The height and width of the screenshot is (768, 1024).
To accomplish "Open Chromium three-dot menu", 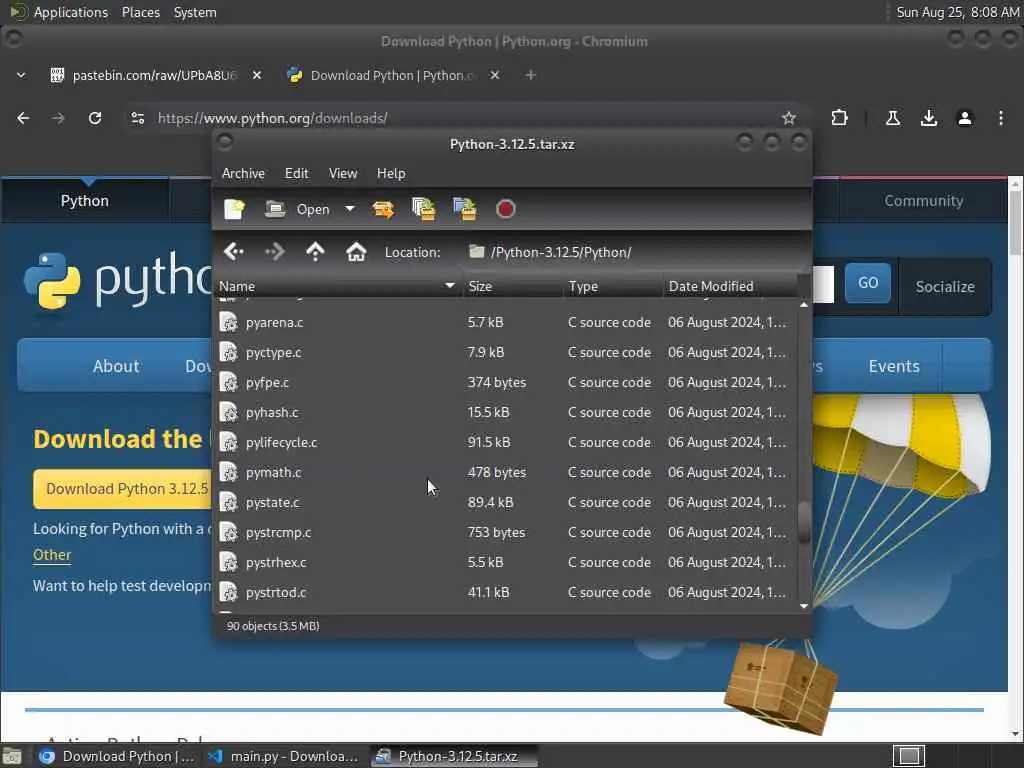I will 1000,118.
